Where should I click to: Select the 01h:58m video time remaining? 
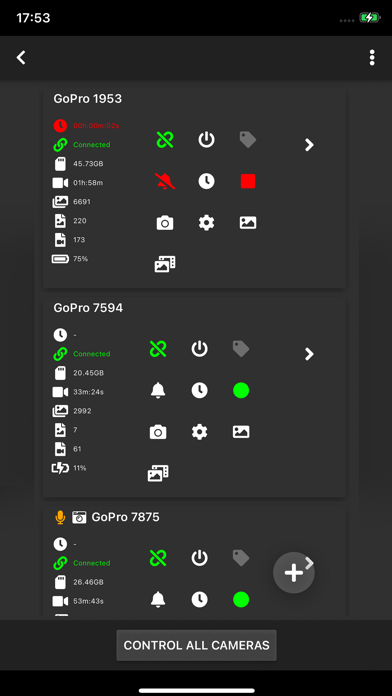[x=88, y=183]
